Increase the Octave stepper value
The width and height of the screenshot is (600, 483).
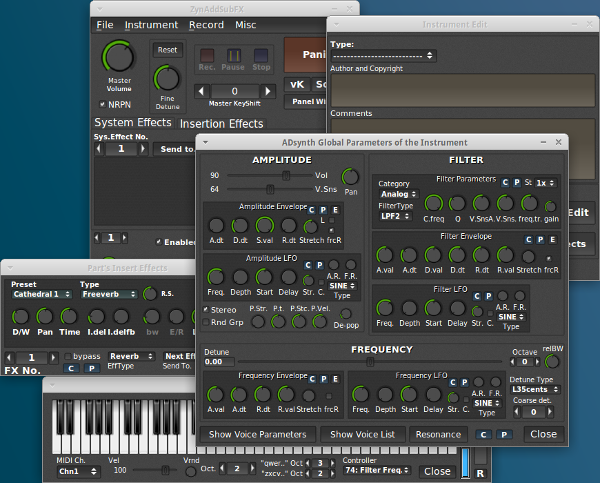[x=538, y=362]
